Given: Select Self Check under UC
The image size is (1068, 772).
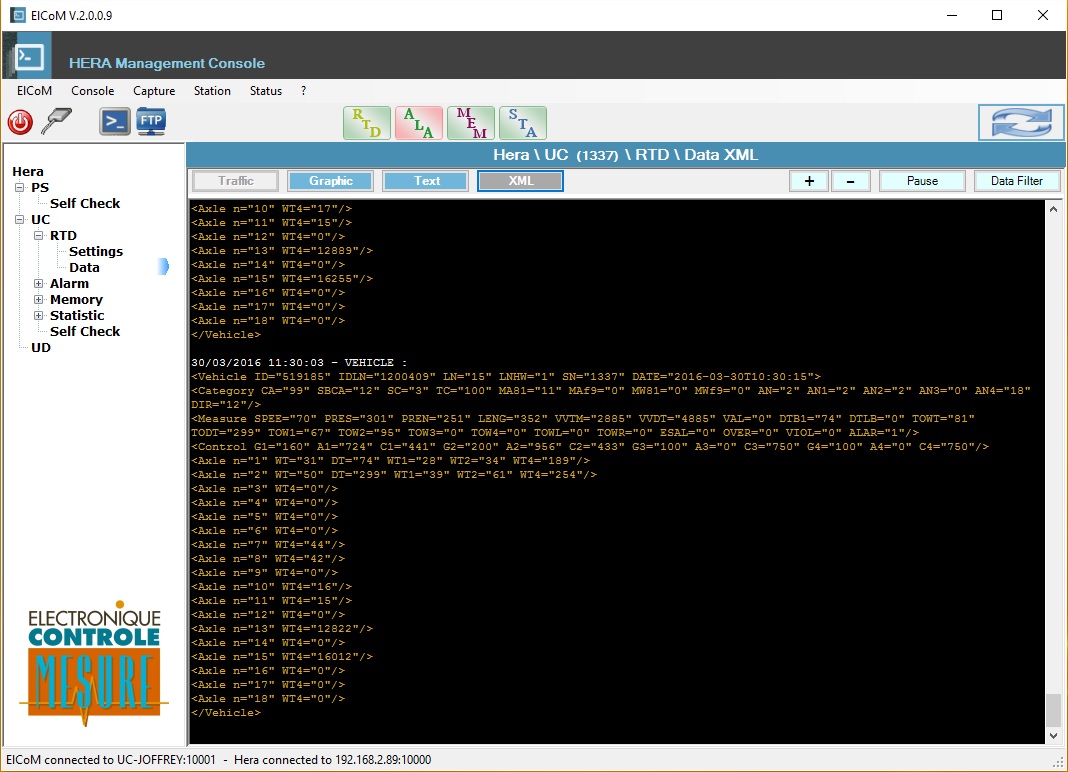Looking at the screenshot, I should pyautogui.click(x=84, y=331).
